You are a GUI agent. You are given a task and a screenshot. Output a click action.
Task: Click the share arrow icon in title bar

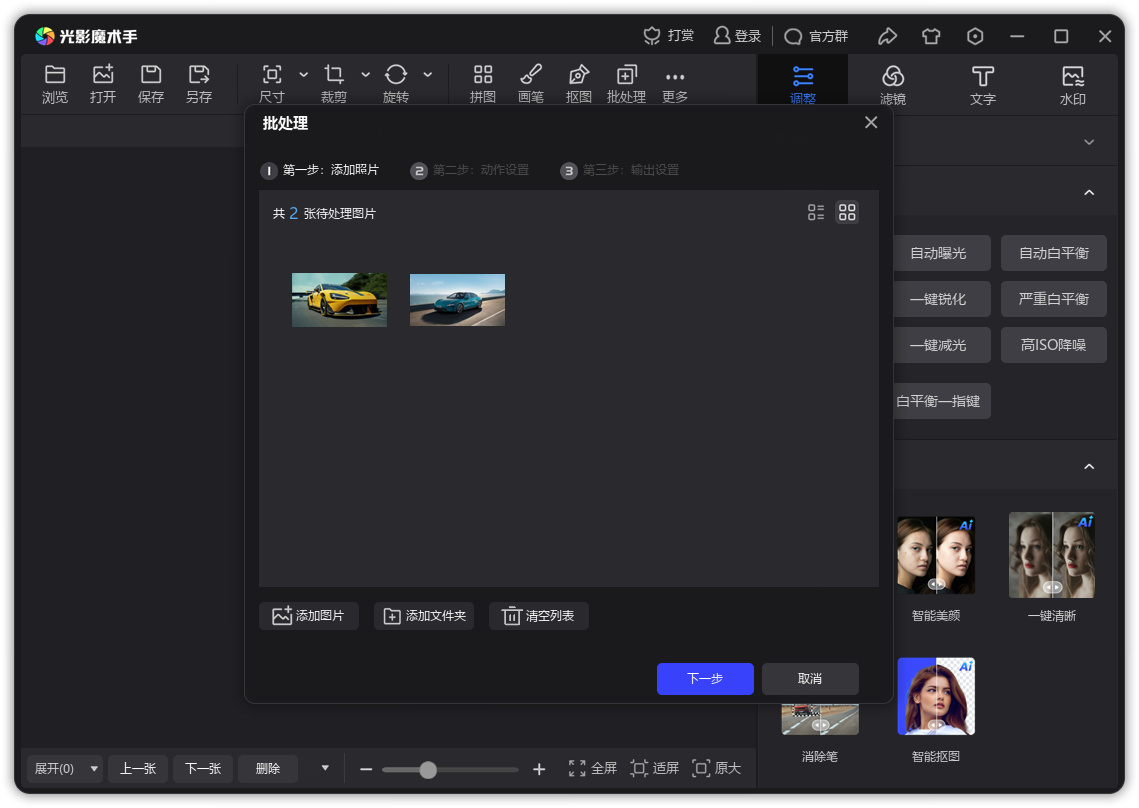click(x=887, y=37)
